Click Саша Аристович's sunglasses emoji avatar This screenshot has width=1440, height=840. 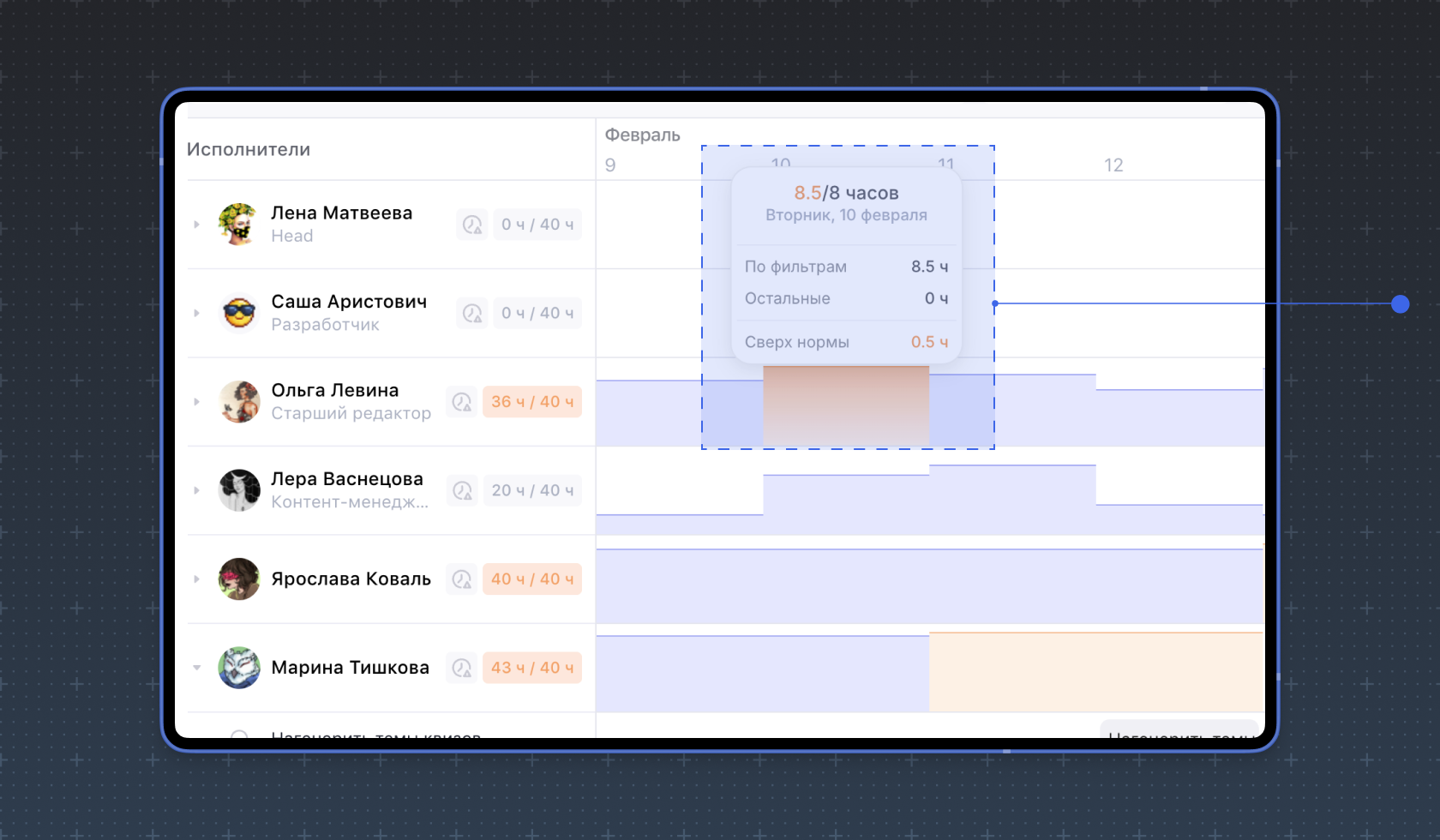(x=239, y=314)
